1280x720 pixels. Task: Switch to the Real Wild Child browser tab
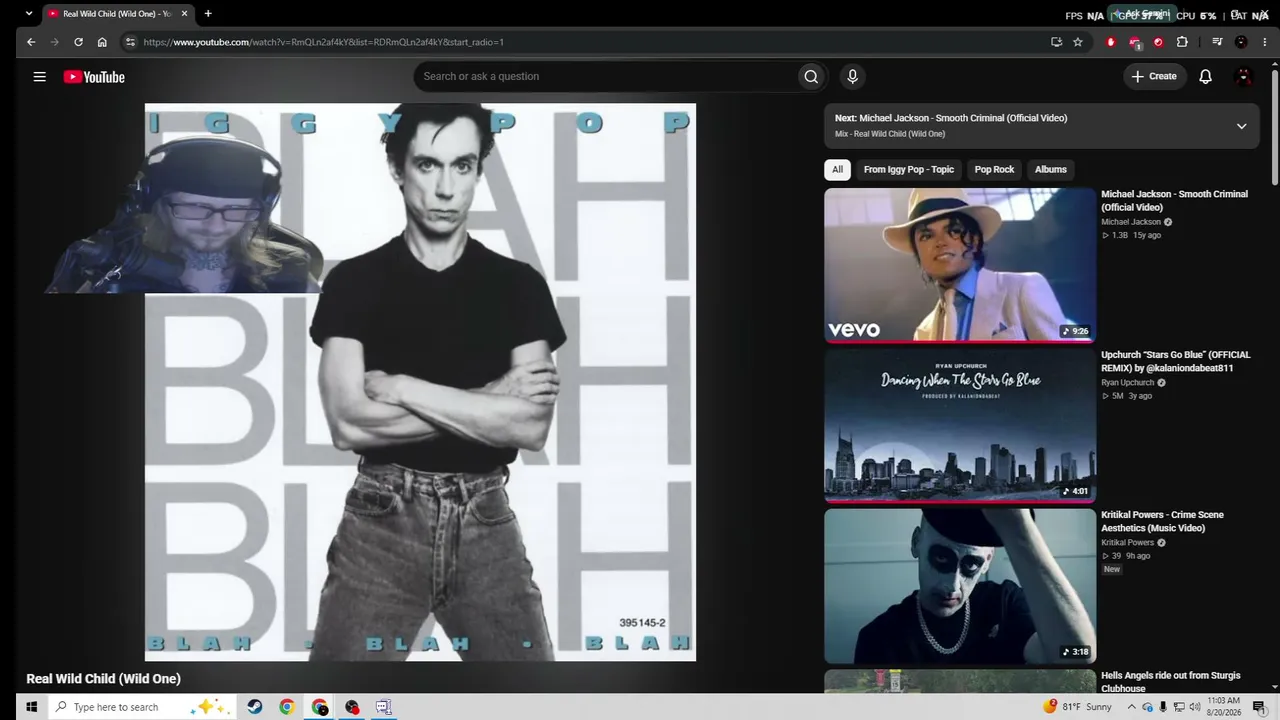(116, 14)
